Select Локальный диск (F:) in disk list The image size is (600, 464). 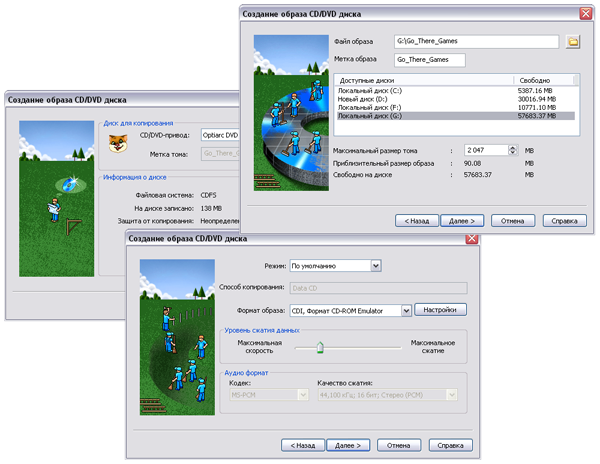[x=456, y=107]
